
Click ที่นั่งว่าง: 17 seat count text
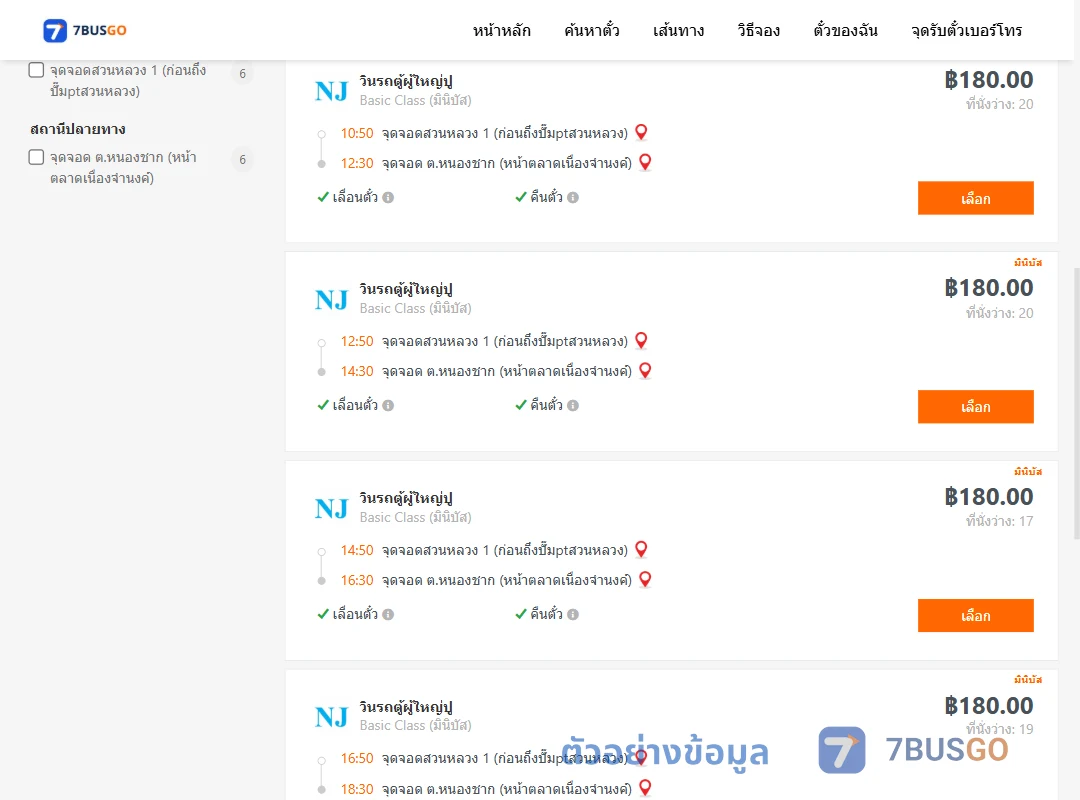click(x=999, y=522)
